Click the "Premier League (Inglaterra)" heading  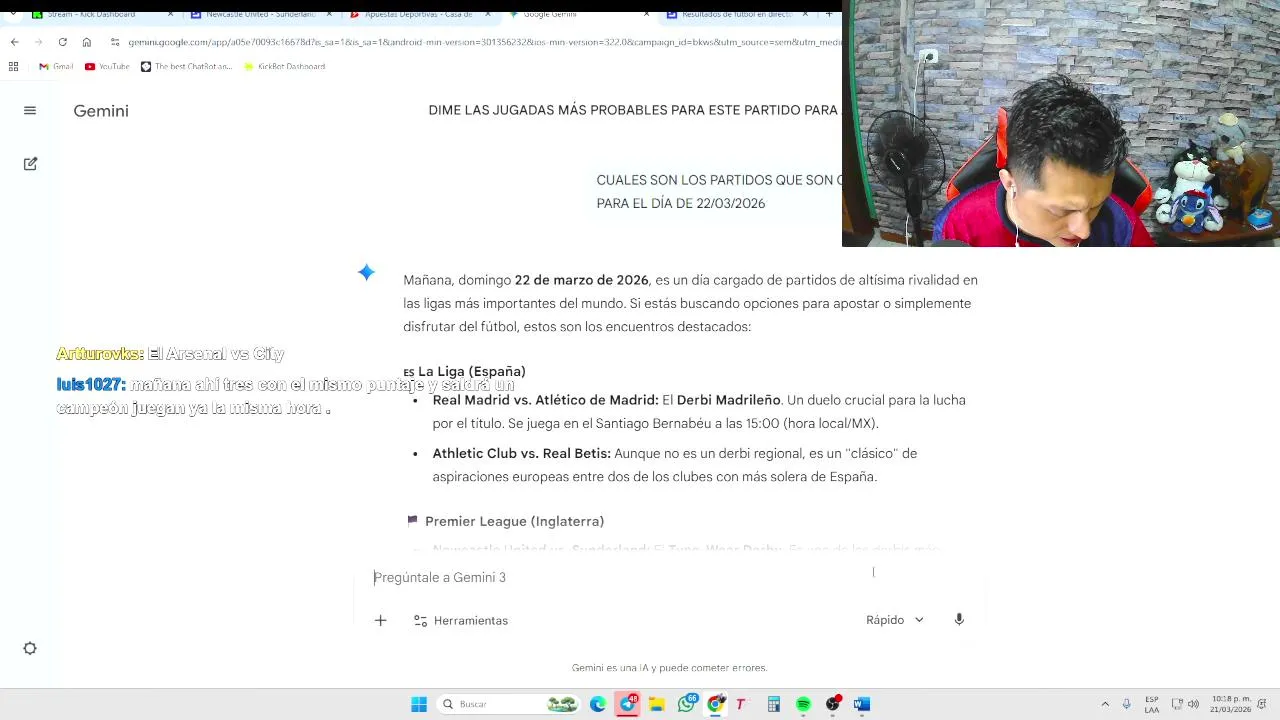pos(514,521)
